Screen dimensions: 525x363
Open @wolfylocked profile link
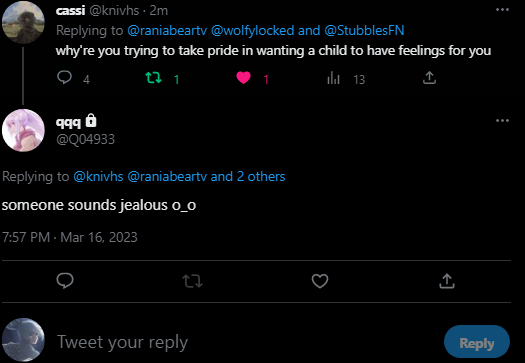tap(252, 30)
